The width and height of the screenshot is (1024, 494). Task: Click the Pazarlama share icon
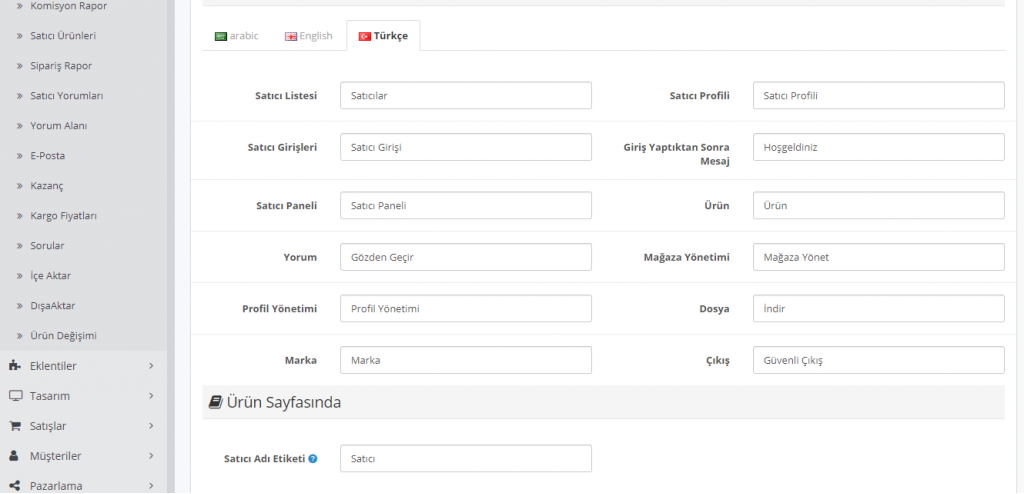(14, 486)
